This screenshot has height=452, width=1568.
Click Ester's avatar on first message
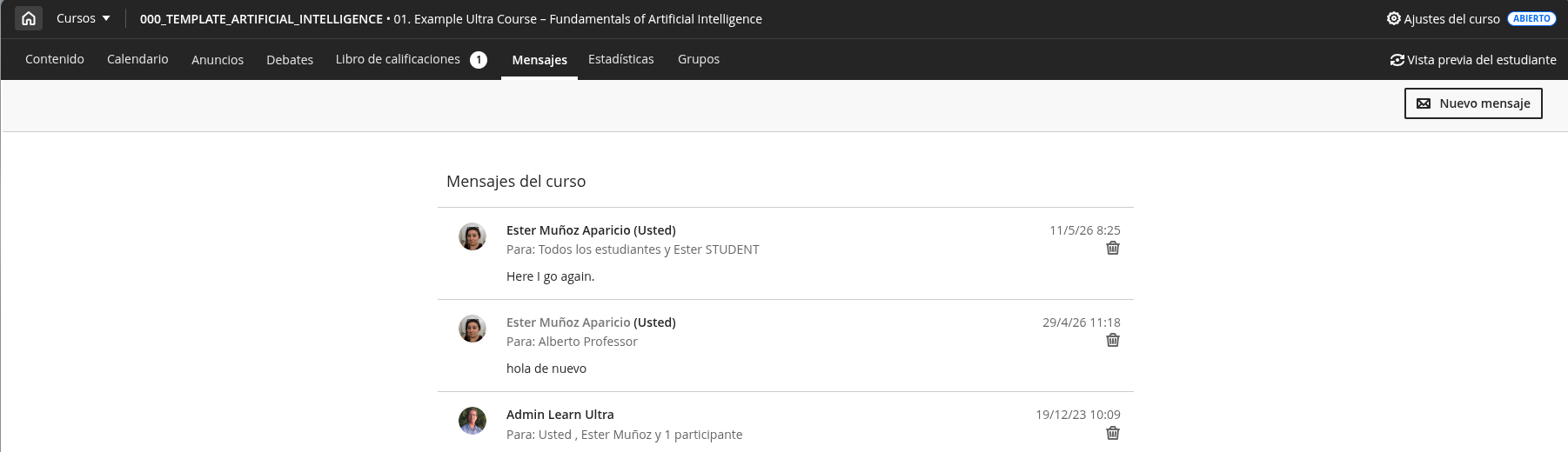tap(472, 236)
